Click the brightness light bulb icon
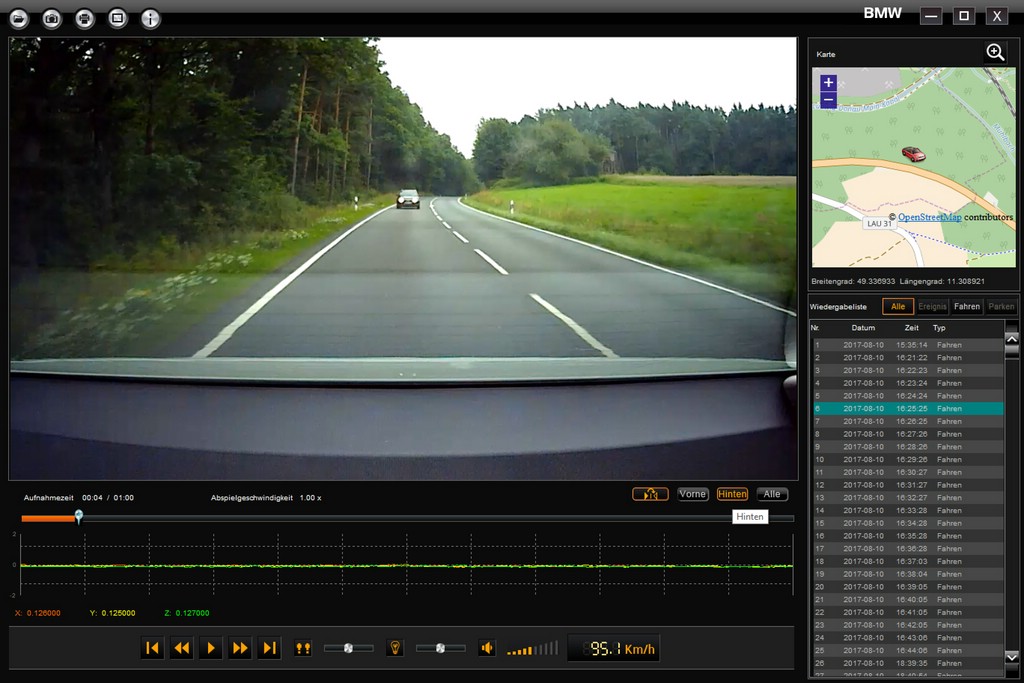This screenshot has width=1024, height=683. 395,648
